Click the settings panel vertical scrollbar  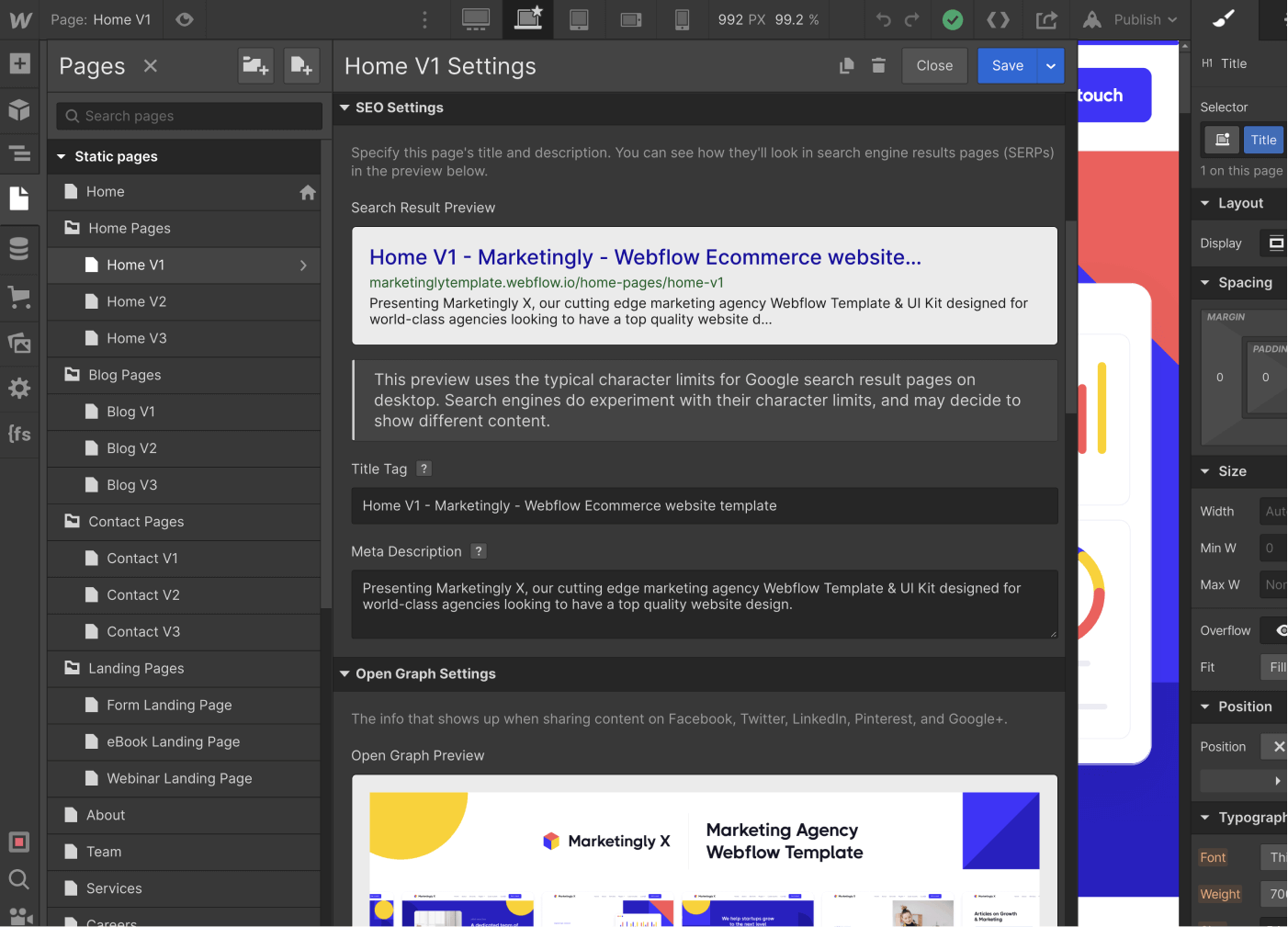[1070, 316]
